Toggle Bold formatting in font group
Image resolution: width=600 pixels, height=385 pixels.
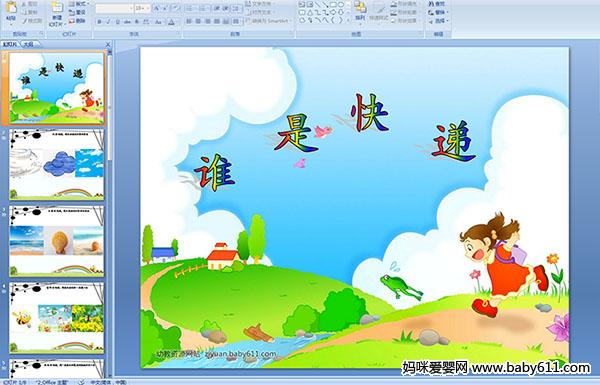tap(99, 22)
